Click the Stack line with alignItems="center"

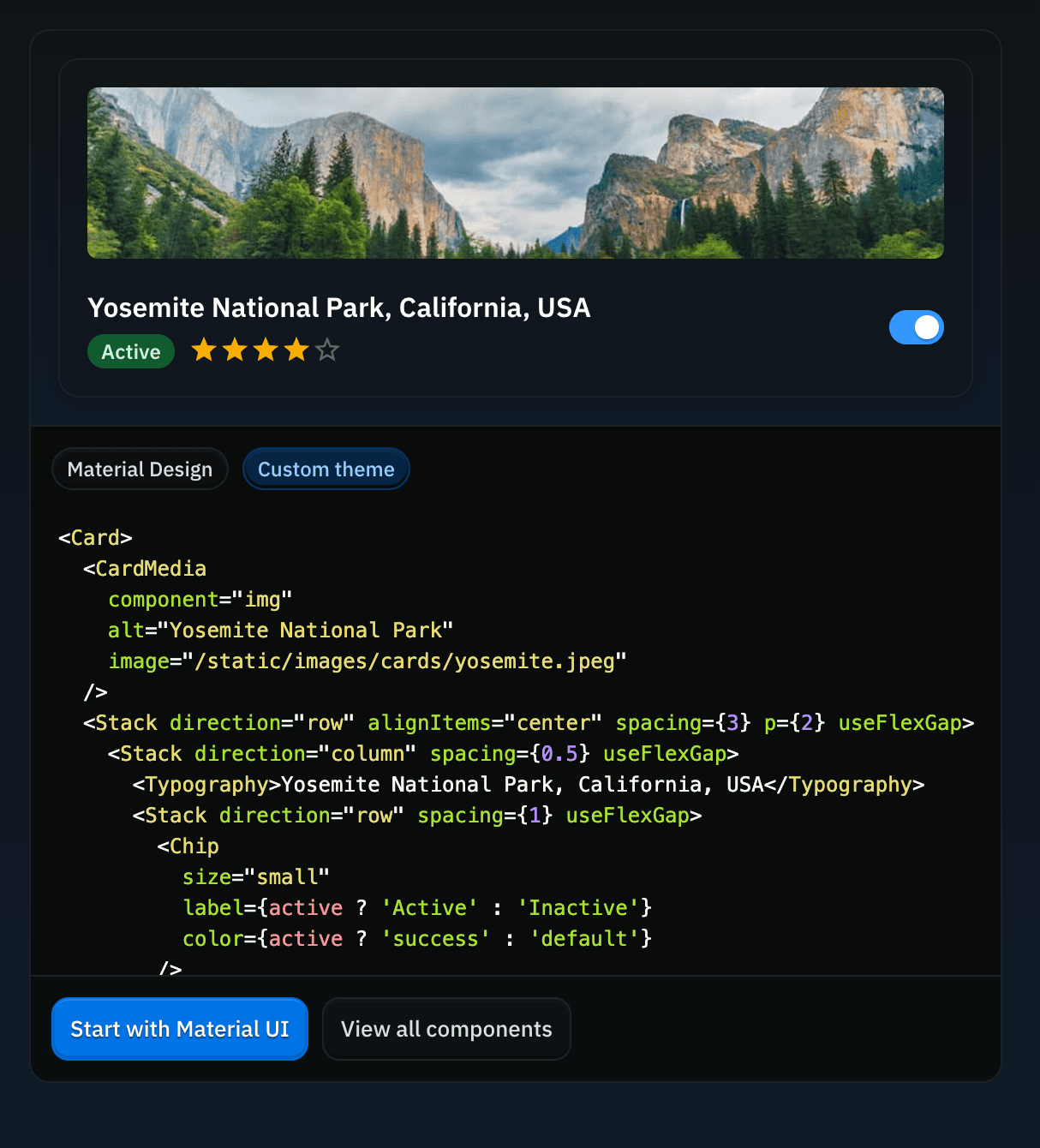[x=529, y=723]
